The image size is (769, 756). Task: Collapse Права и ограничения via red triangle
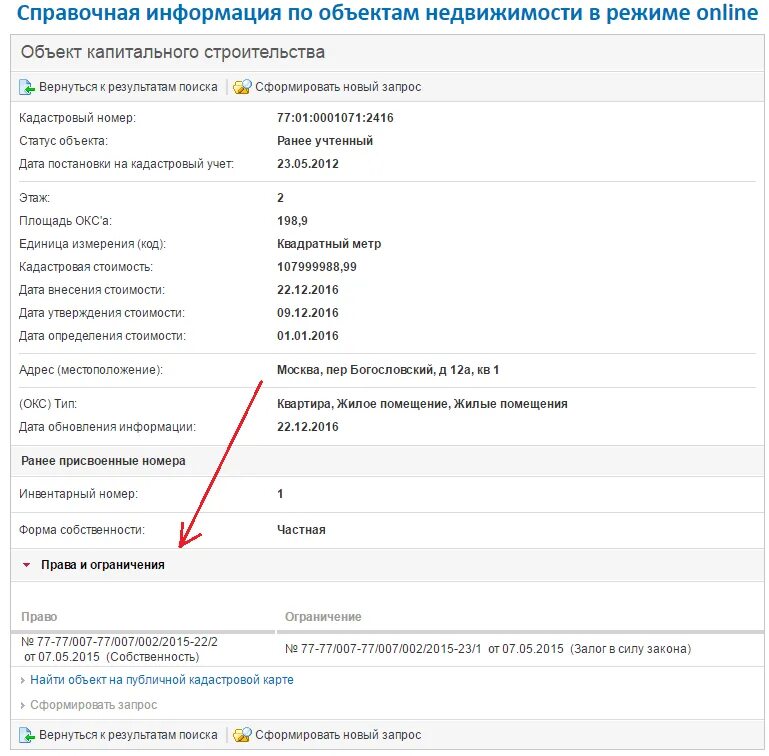click(x=26, y=565)
